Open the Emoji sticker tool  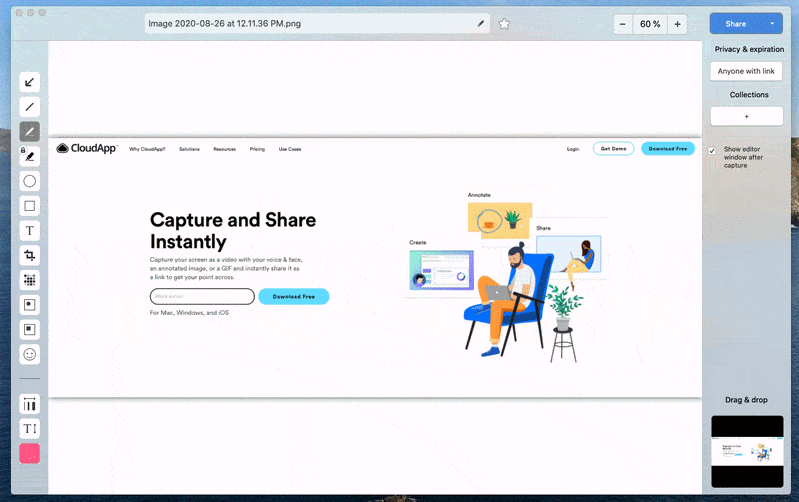pyautogui.click(x=30, y=354)
